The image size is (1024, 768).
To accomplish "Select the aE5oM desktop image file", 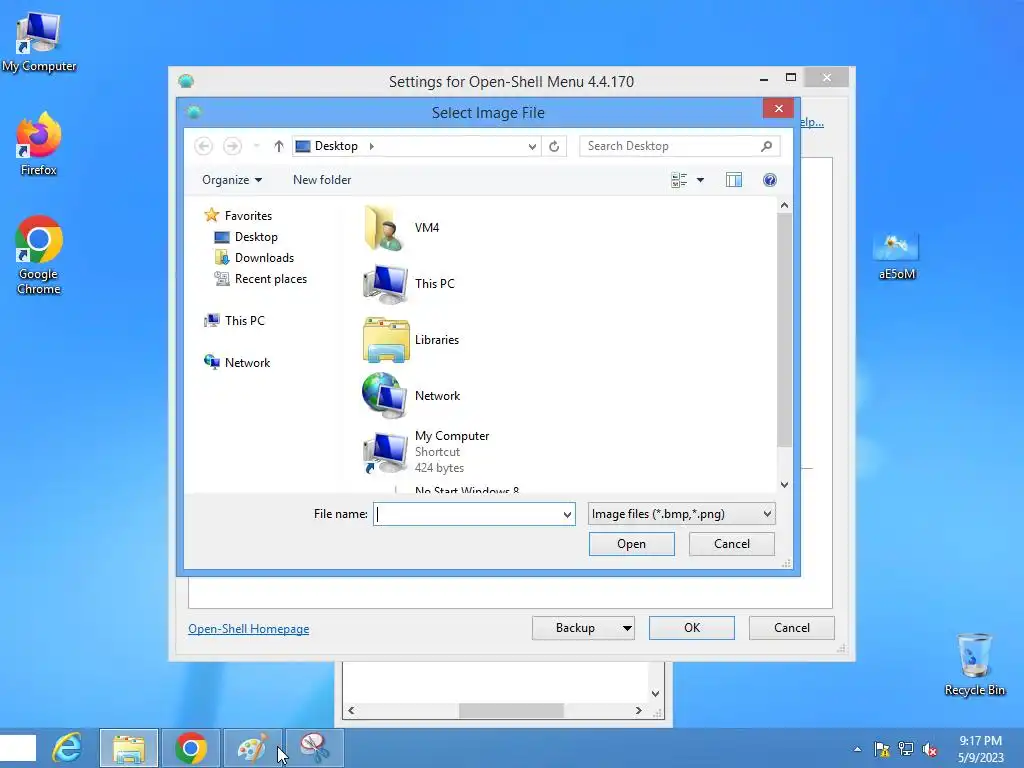I will (897, 256).
